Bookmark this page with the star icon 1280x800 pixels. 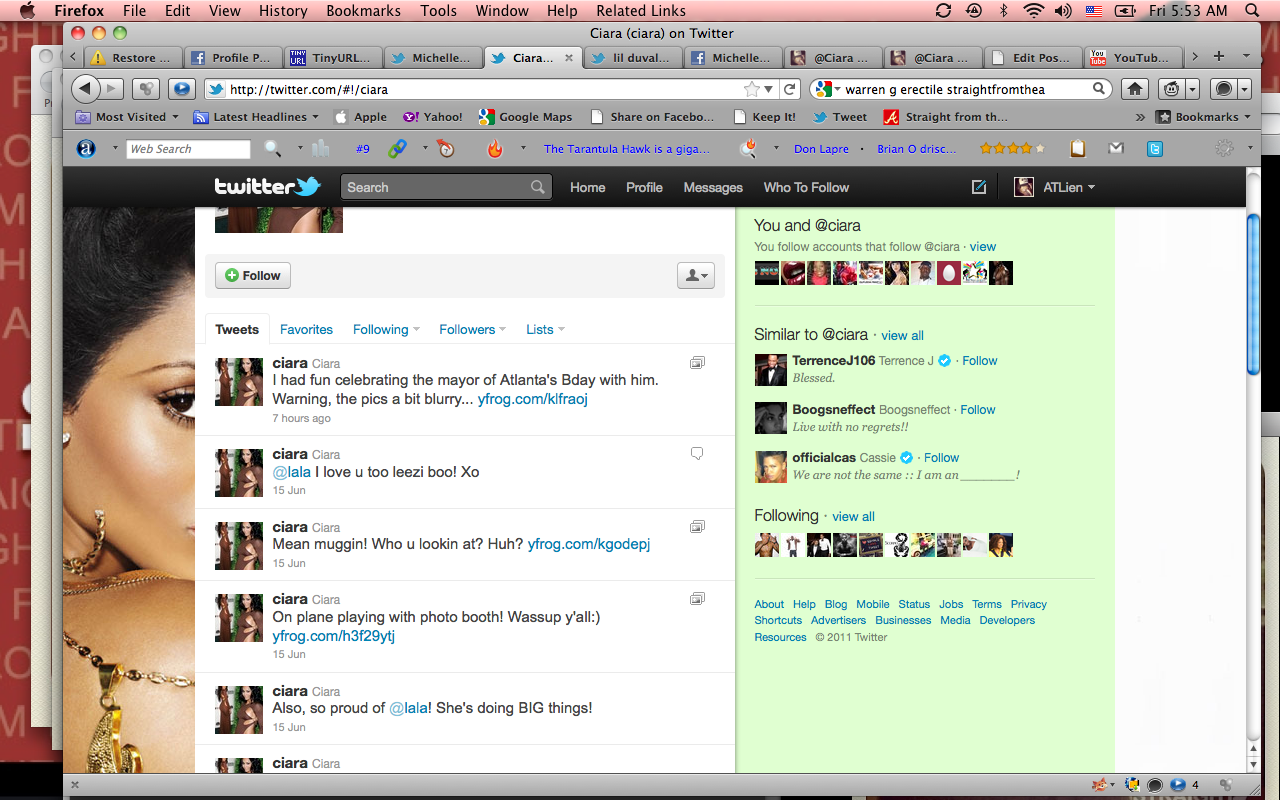(x=751, y=89)
